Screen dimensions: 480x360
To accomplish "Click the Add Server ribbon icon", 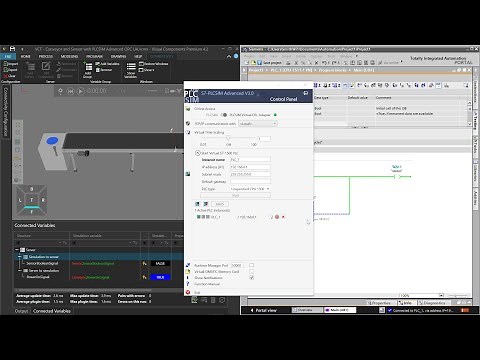I will pyautogui.click(x=30, y=69).
